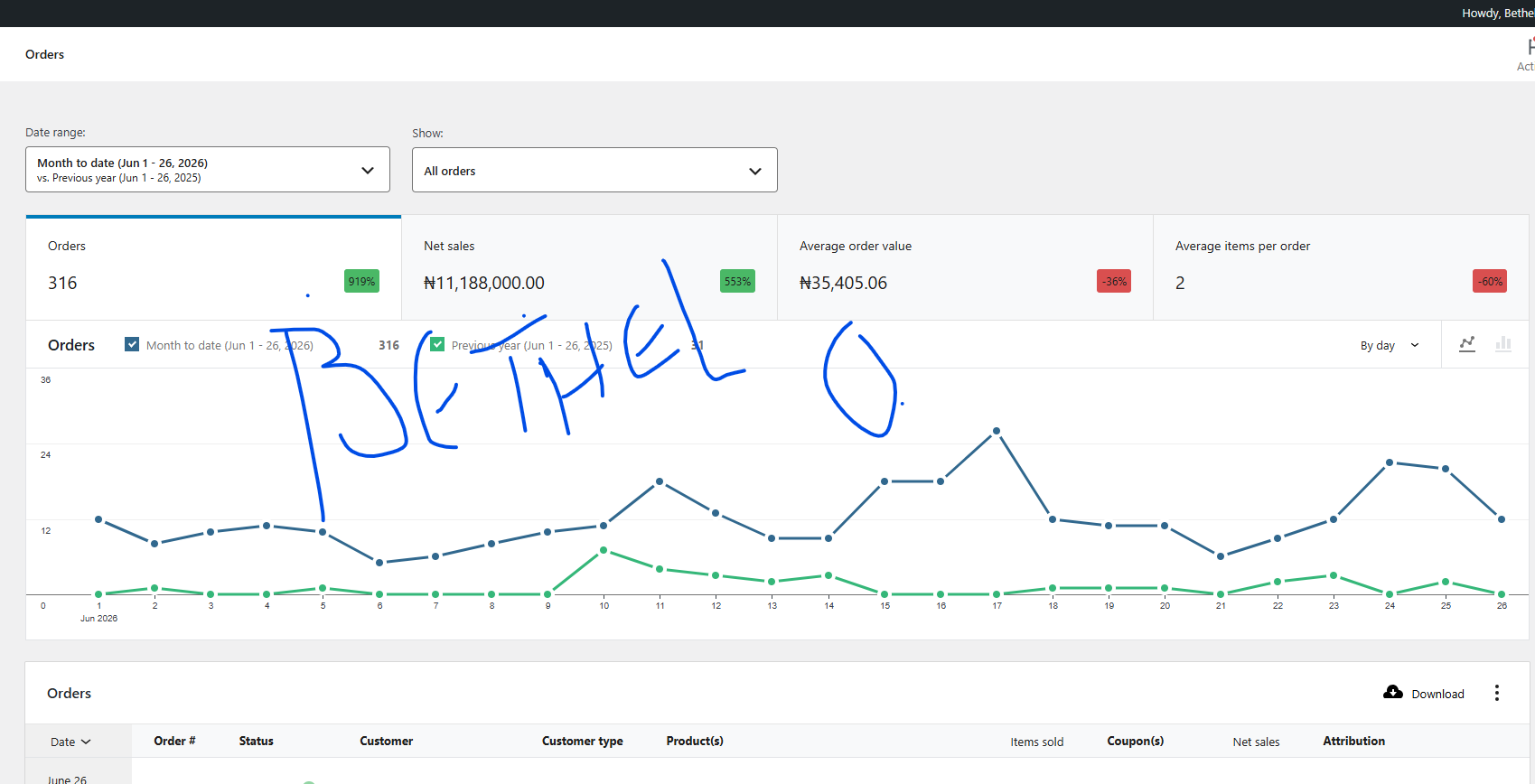Click the Howdy user account menu
The height and width of the screenshot is (784, 1535).
[1498, 13]
